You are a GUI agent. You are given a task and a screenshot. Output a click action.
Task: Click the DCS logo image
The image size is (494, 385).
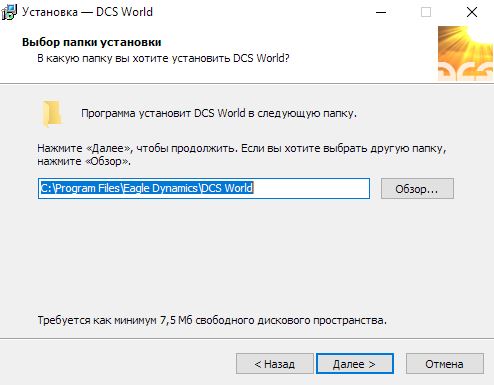click(465, 53)
